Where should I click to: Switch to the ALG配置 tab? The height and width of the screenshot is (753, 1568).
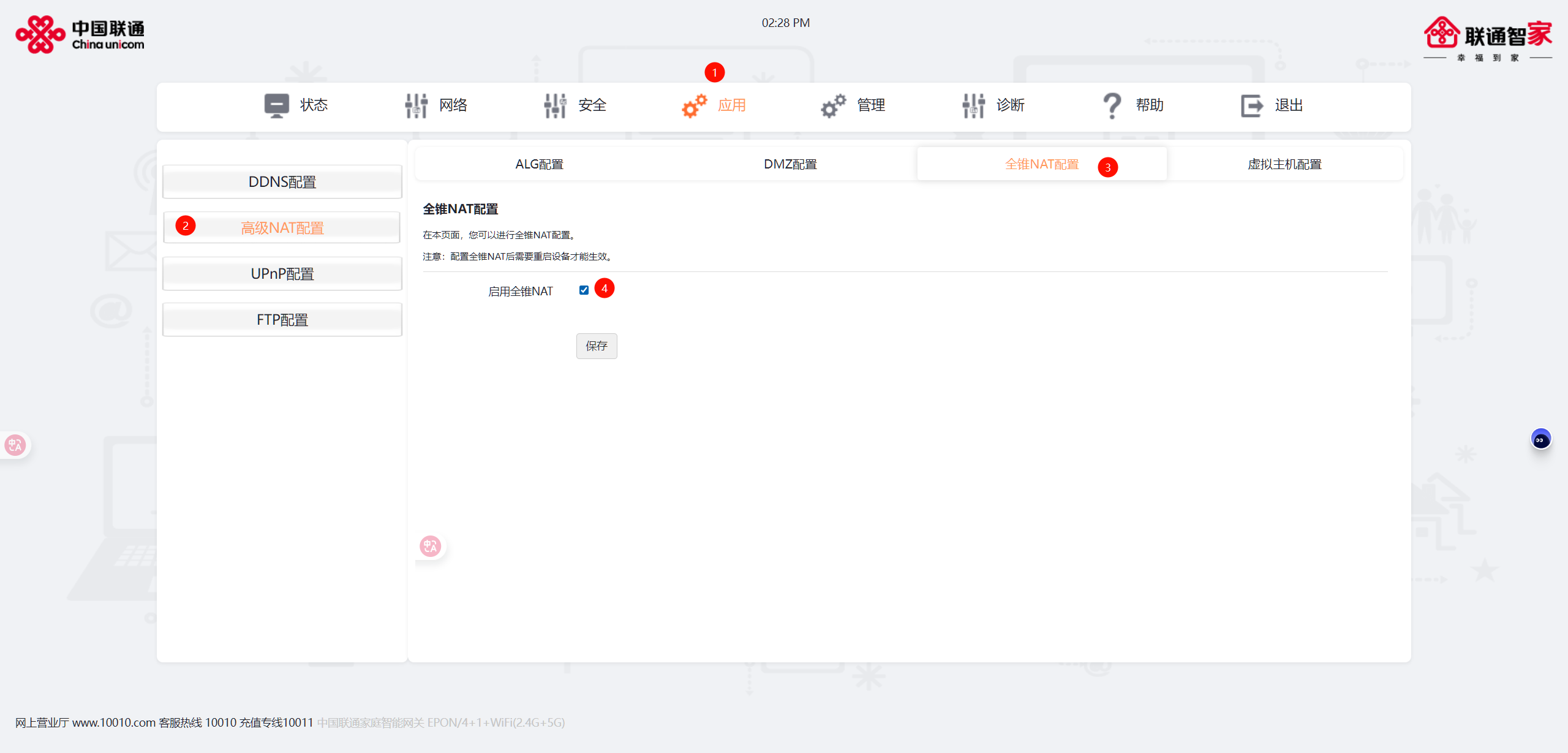pos(539,164)
